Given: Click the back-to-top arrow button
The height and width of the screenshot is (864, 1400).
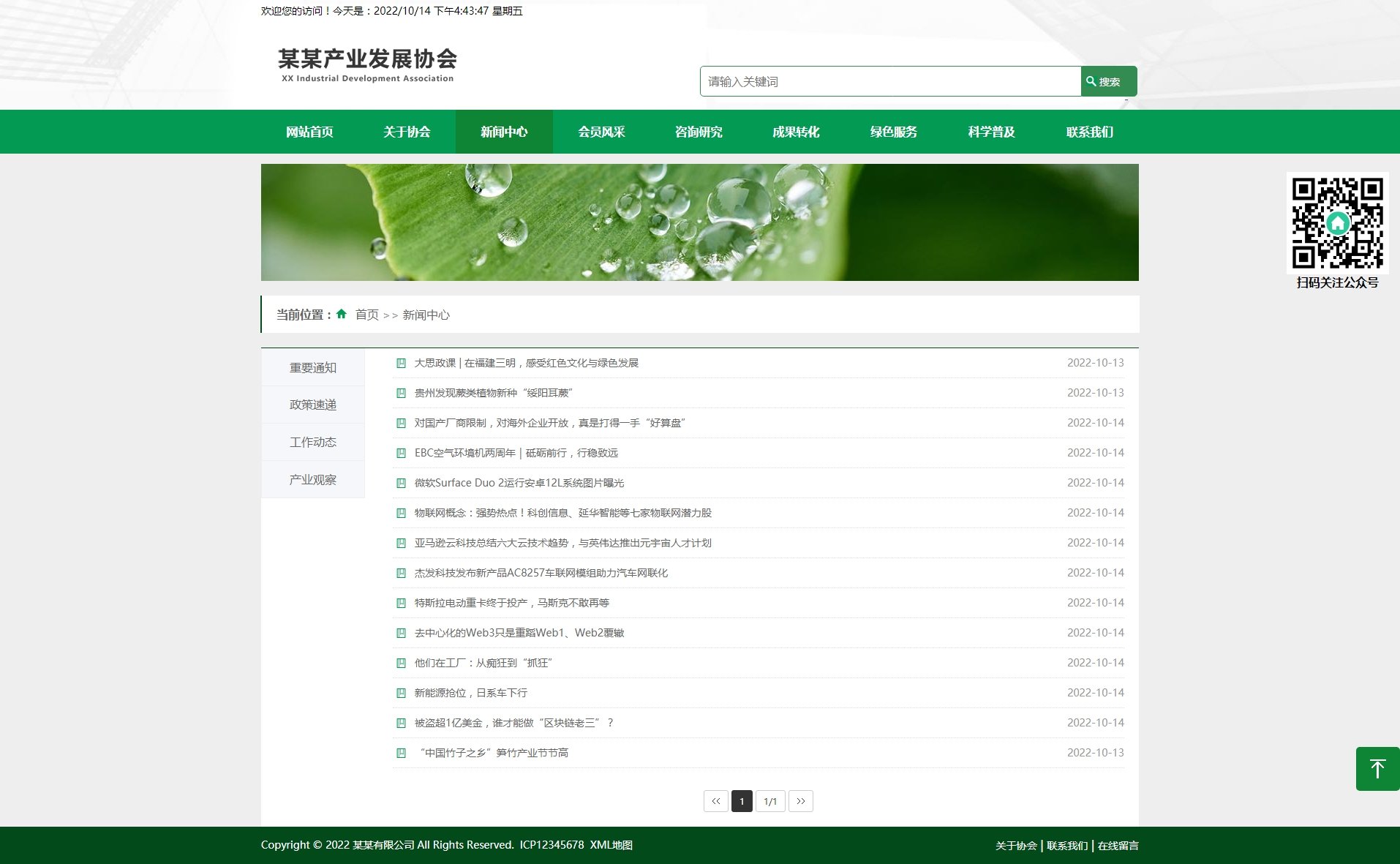Looking at the screenshot, I should (1378, 768).
